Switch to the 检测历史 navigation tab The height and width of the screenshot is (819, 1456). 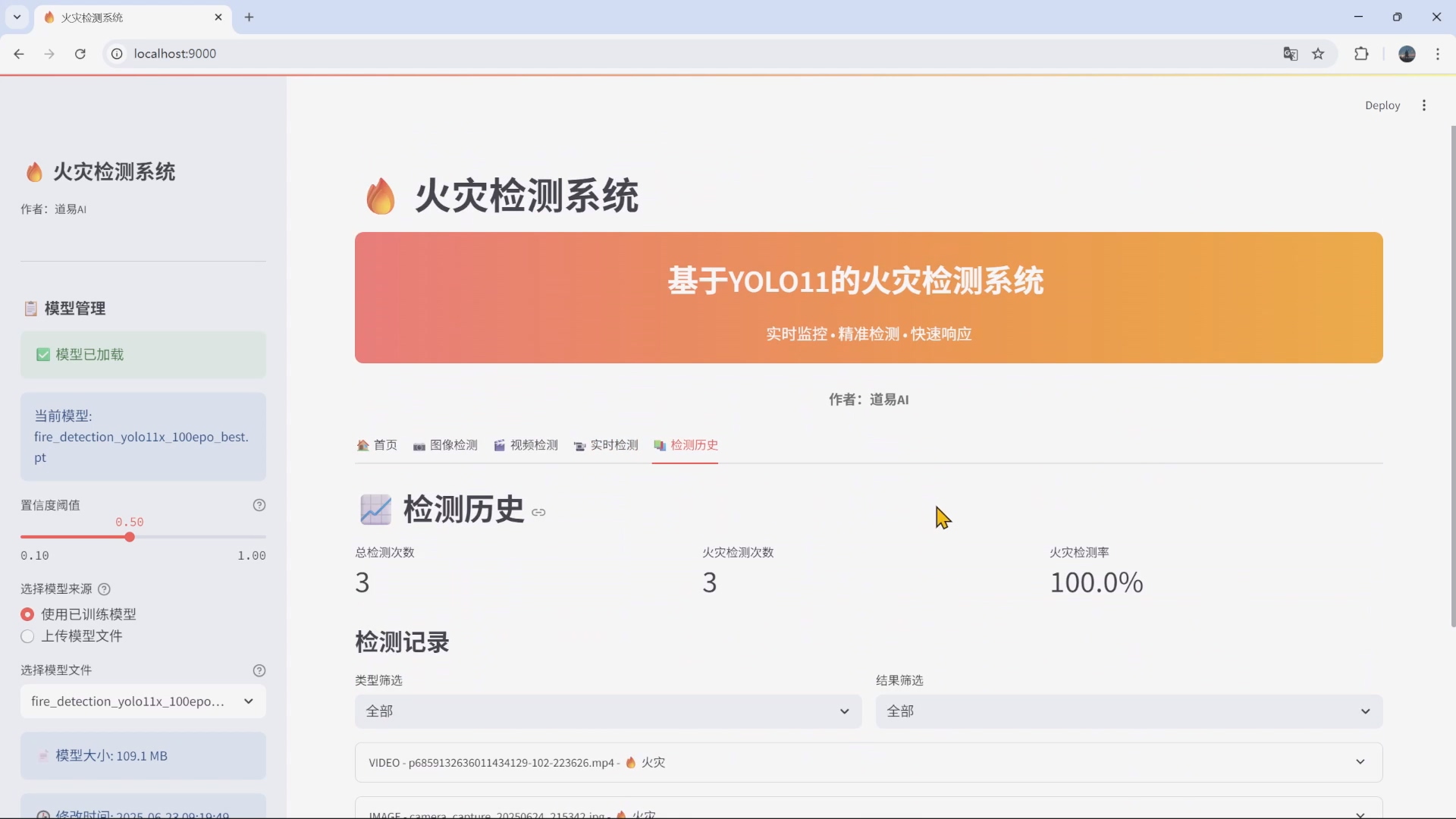pos(693,446)
